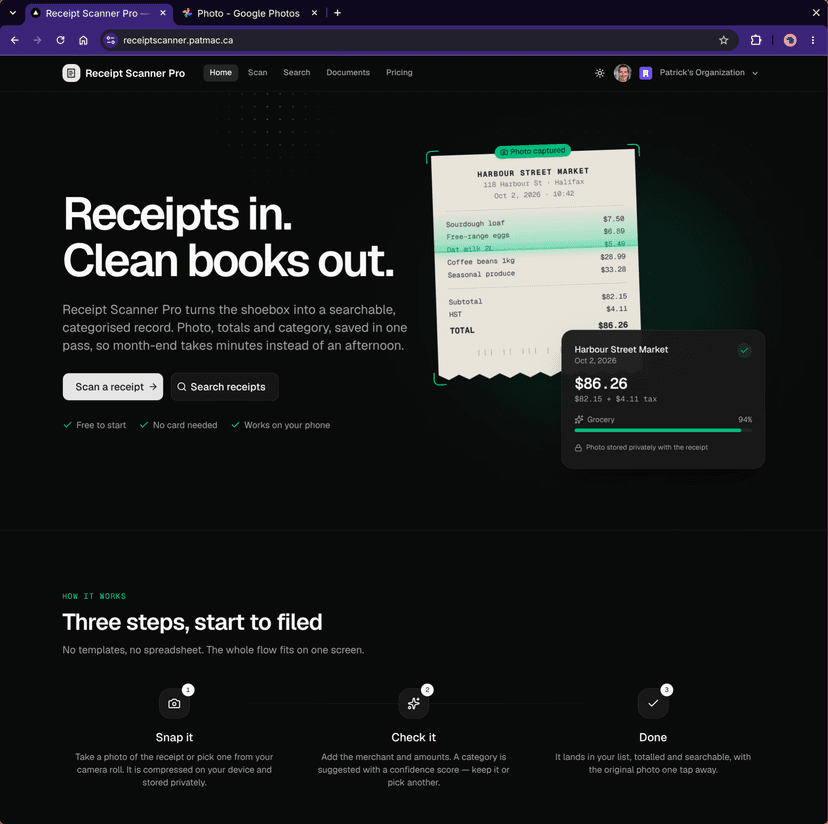Viewport: 828px width, 824px height.
Task: Open the user profile avatar
Action: (x=622, y=73)
